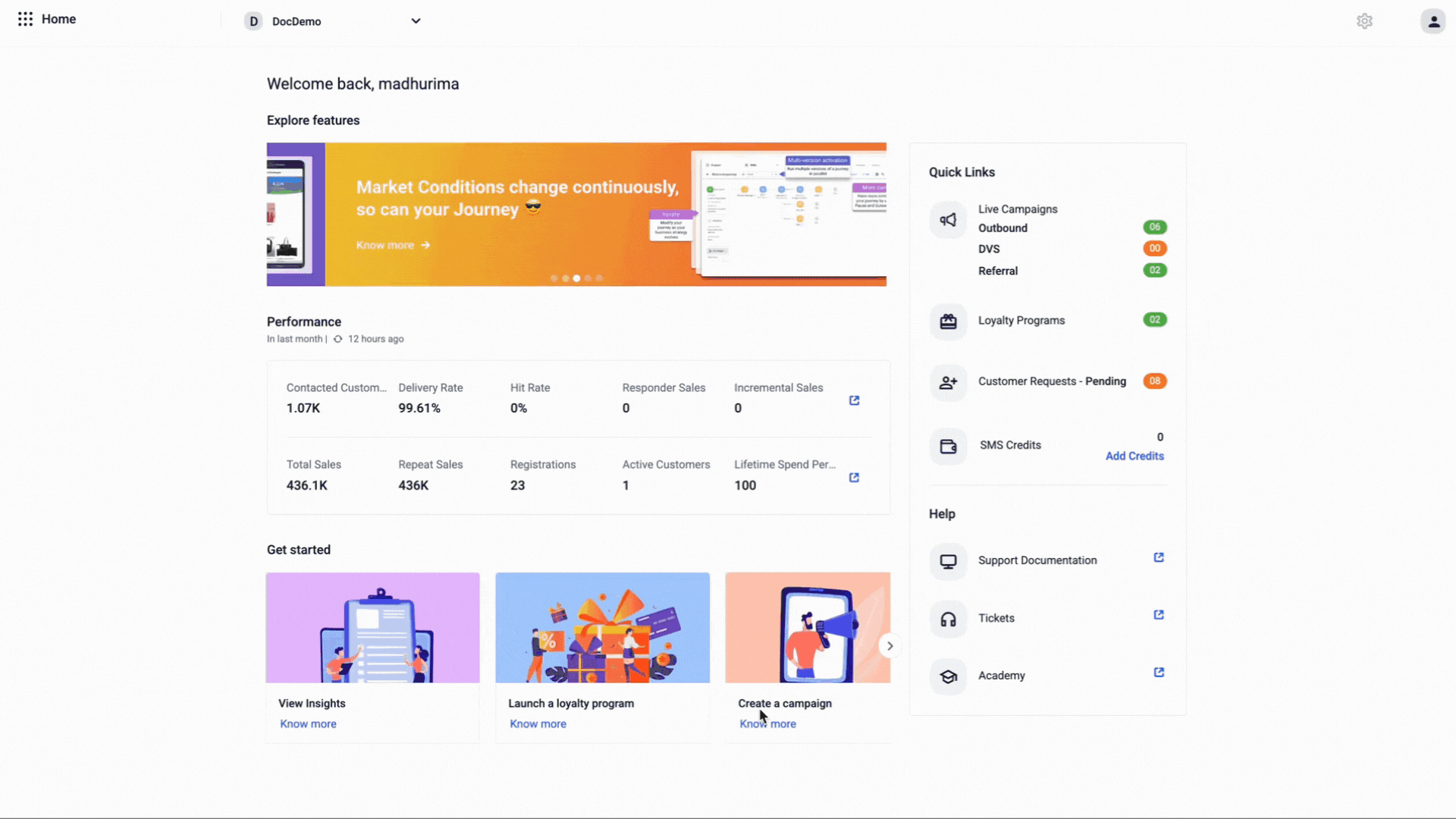Click the Loyalty Programs count badge 02
Image resolution: width=1456 pixels, height=819 pixels.
click(x=1155, y=320)
